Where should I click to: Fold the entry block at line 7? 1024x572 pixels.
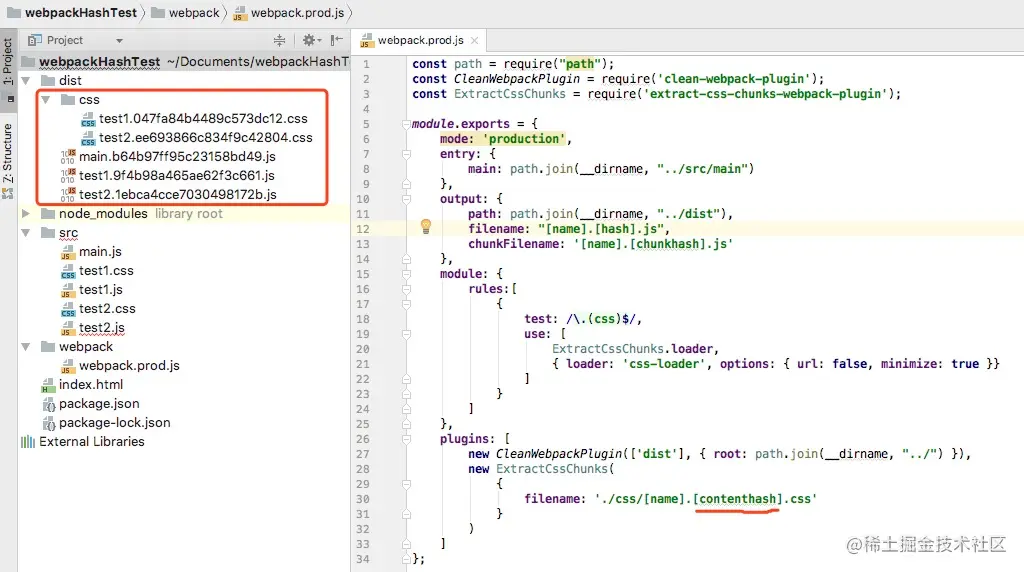(x=406, y=154)
